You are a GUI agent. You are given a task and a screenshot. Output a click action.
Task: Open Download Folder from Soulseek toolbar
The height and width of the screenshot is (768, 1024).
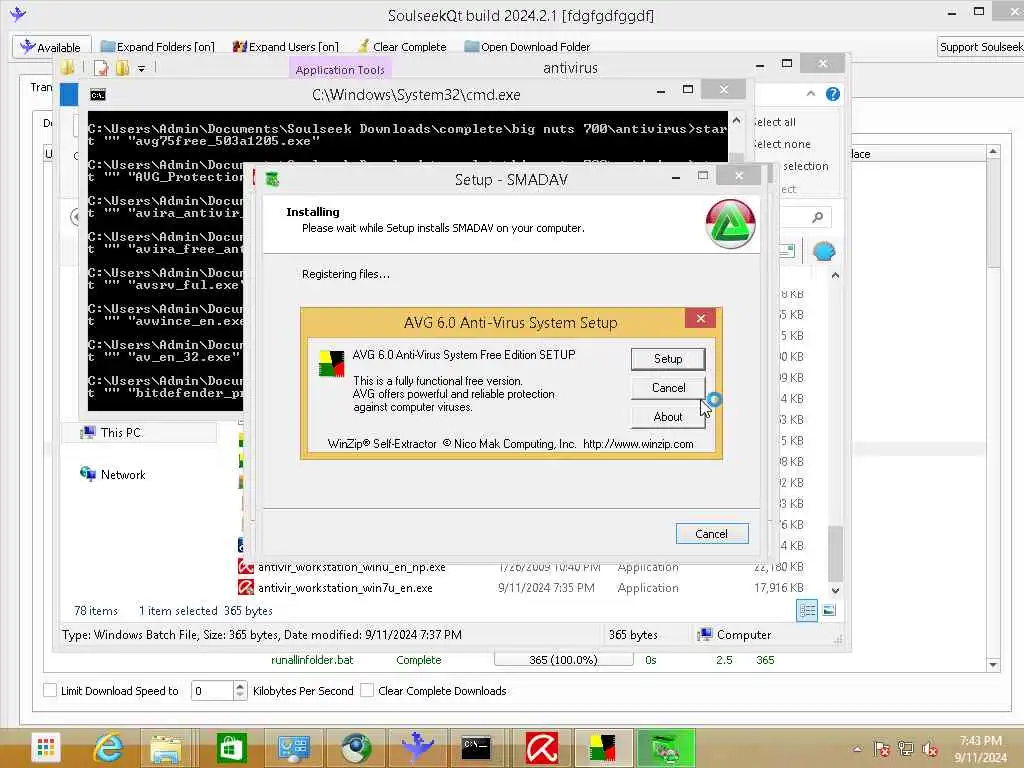(527, 47)
